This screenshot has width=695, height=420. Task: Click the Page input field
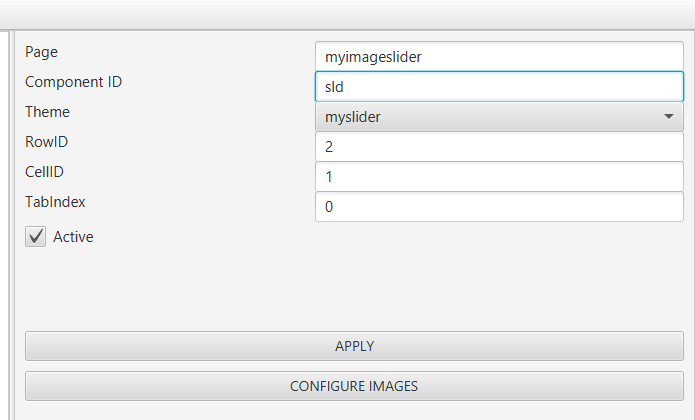point(498,57)
